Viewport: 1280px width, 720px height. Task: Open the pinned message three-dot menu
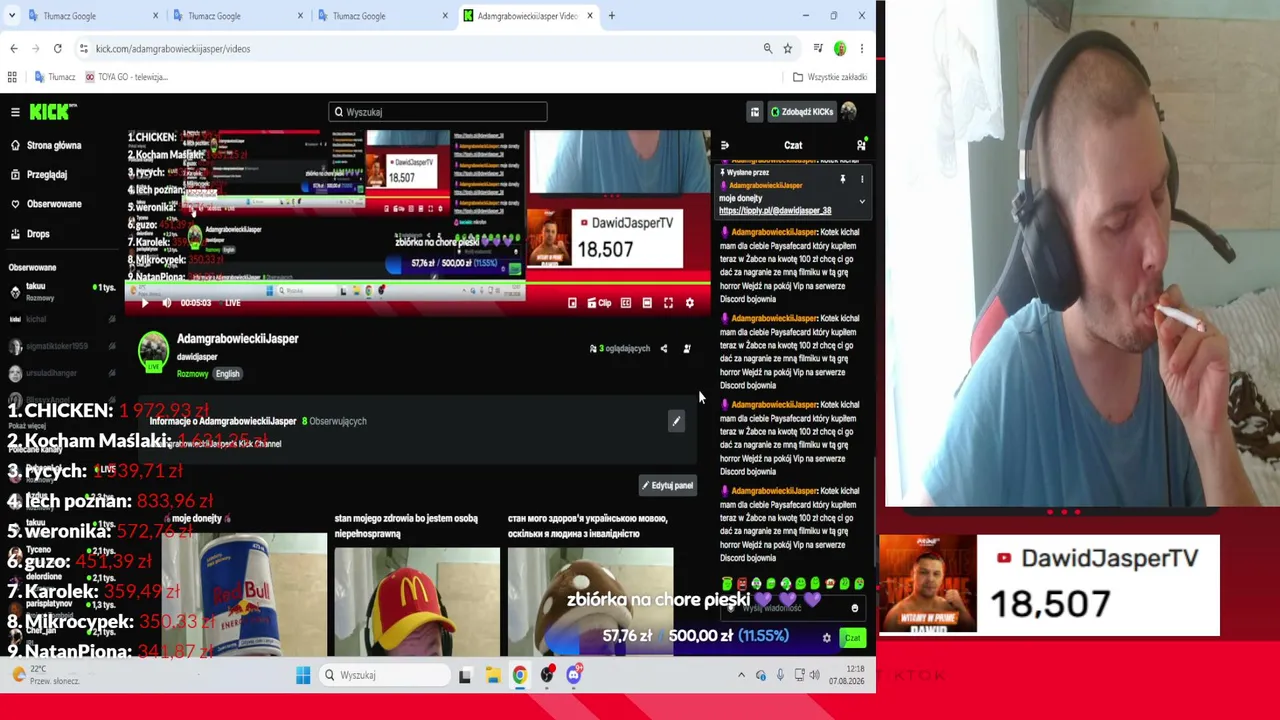(x=862, y=180)
